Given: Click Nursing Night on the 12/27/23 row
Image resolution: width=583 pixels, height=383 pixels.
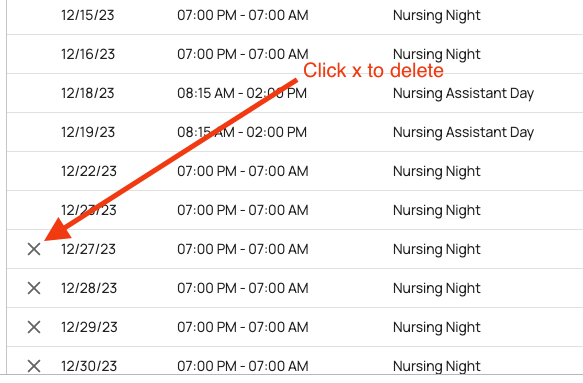Looking at the screenshot, I should pyautogui.click(x=437, y=250).
